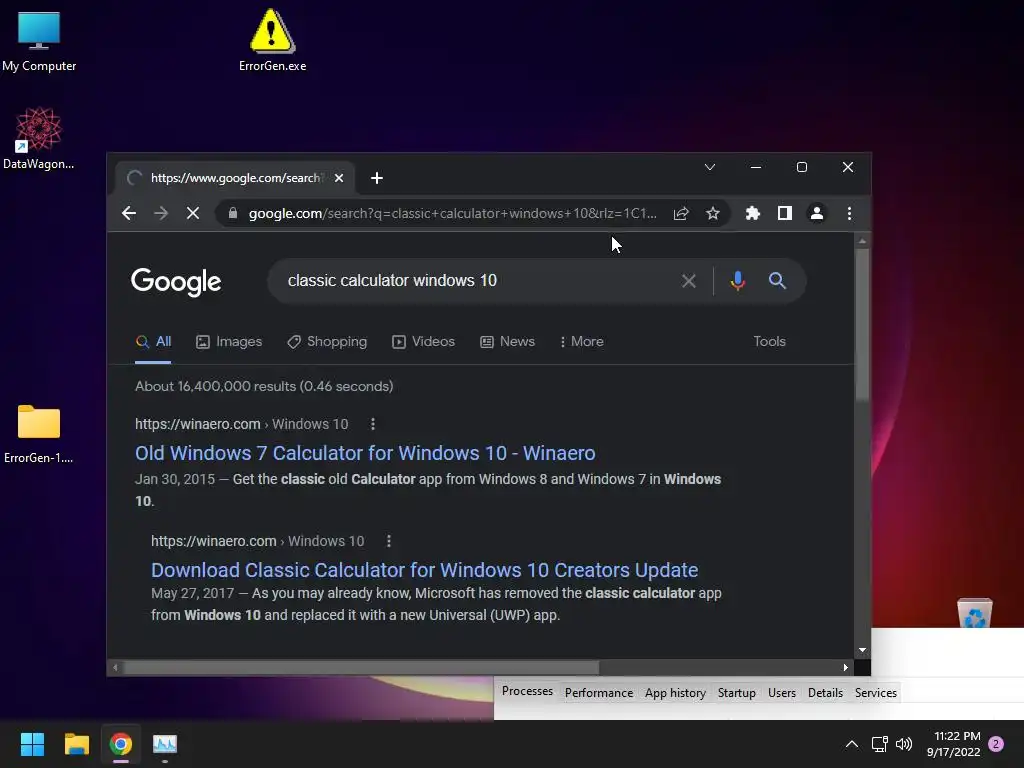Click the vertical scrollbar down arrow
The image size is (1024, 768).
click(862, 650)
